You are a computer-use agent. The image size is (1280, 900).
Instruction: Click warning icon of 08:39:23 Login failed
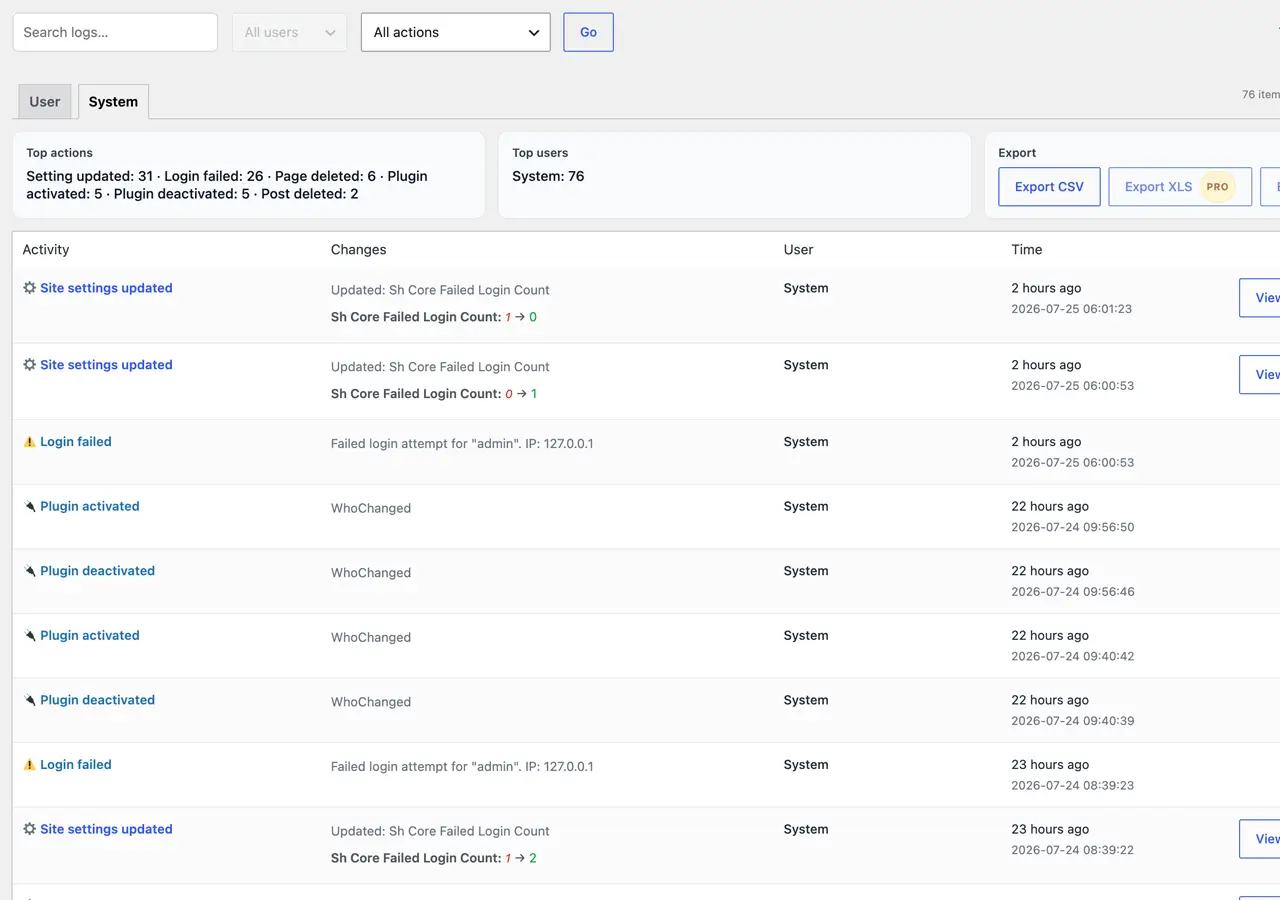pyautogui.click(x=30, y=765)
